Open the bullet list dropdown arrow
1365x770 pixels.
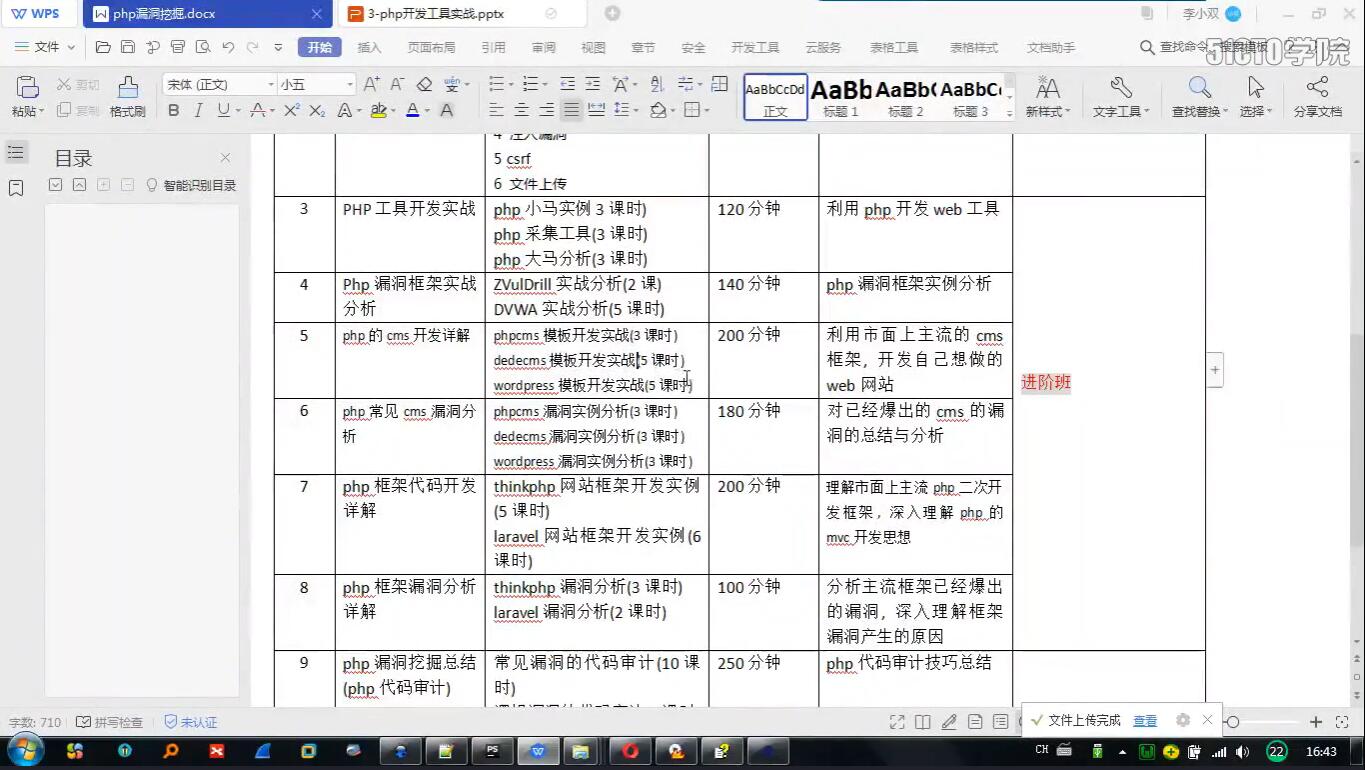coord(512,85)
